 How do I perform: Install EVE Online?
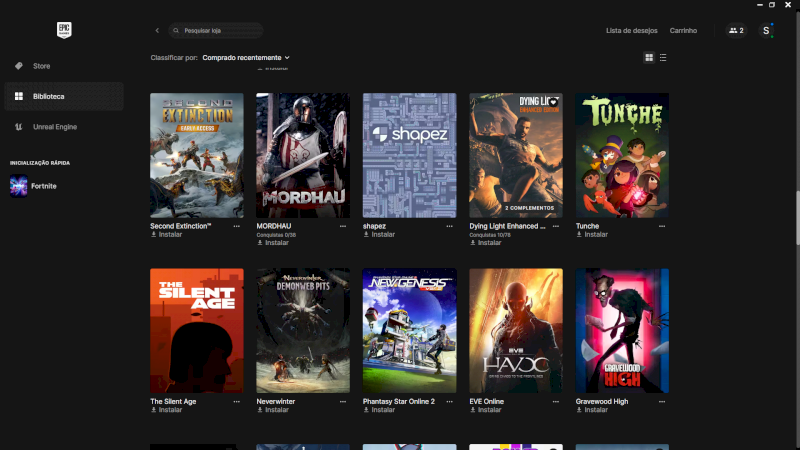tap(486, 410)
